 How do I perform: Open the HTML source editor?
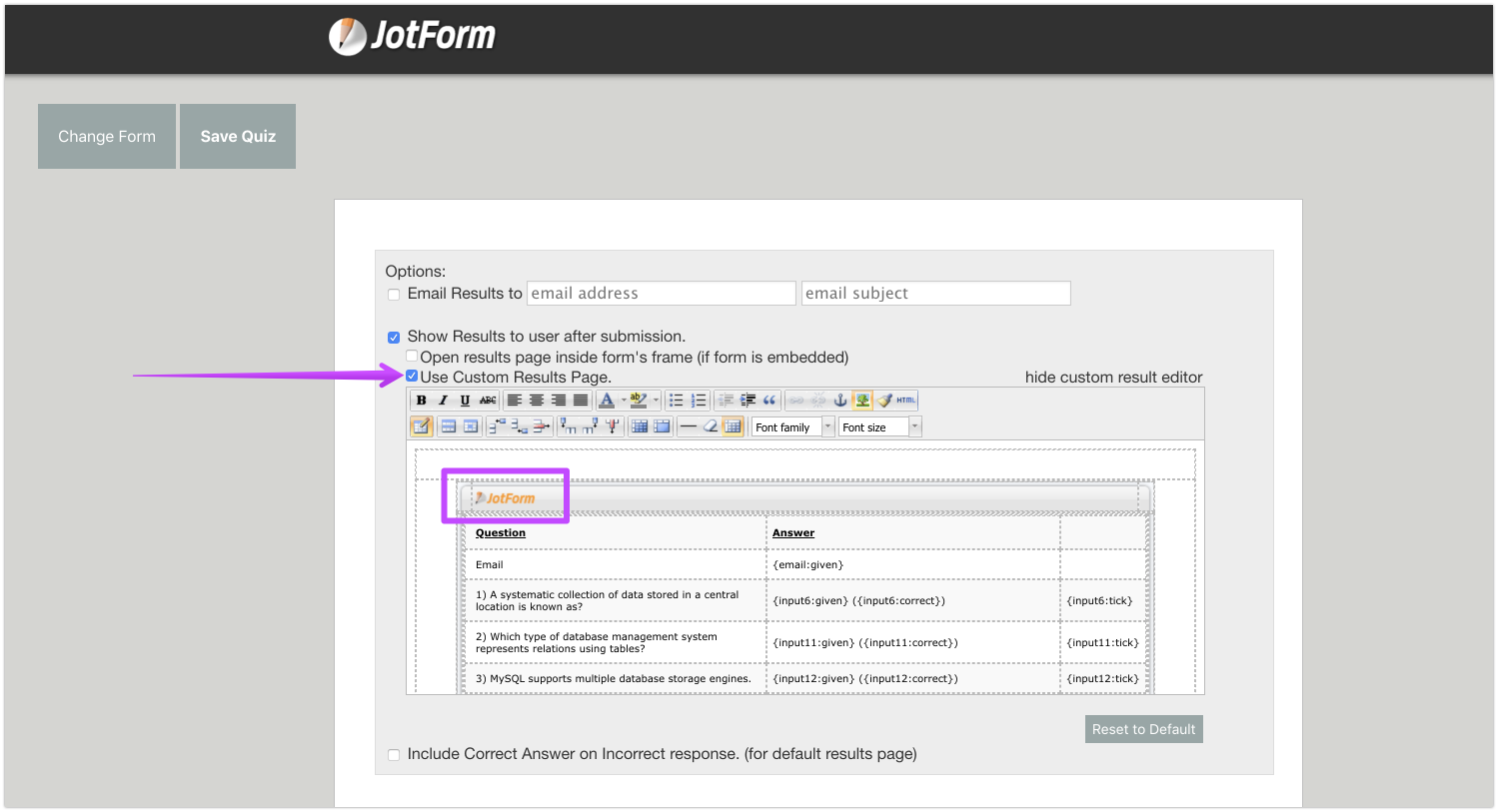click(905, 401)
